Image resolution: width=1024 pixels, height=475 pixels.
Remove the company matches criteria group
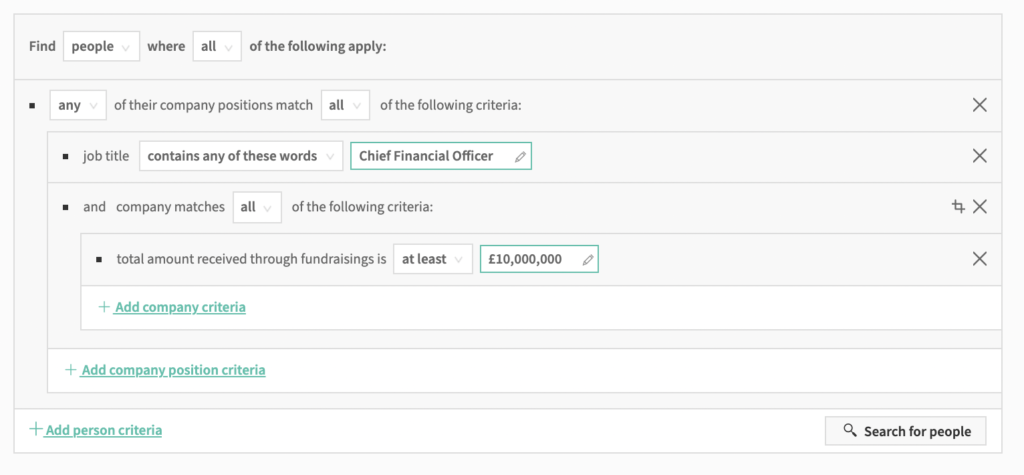tap(980, 207)
